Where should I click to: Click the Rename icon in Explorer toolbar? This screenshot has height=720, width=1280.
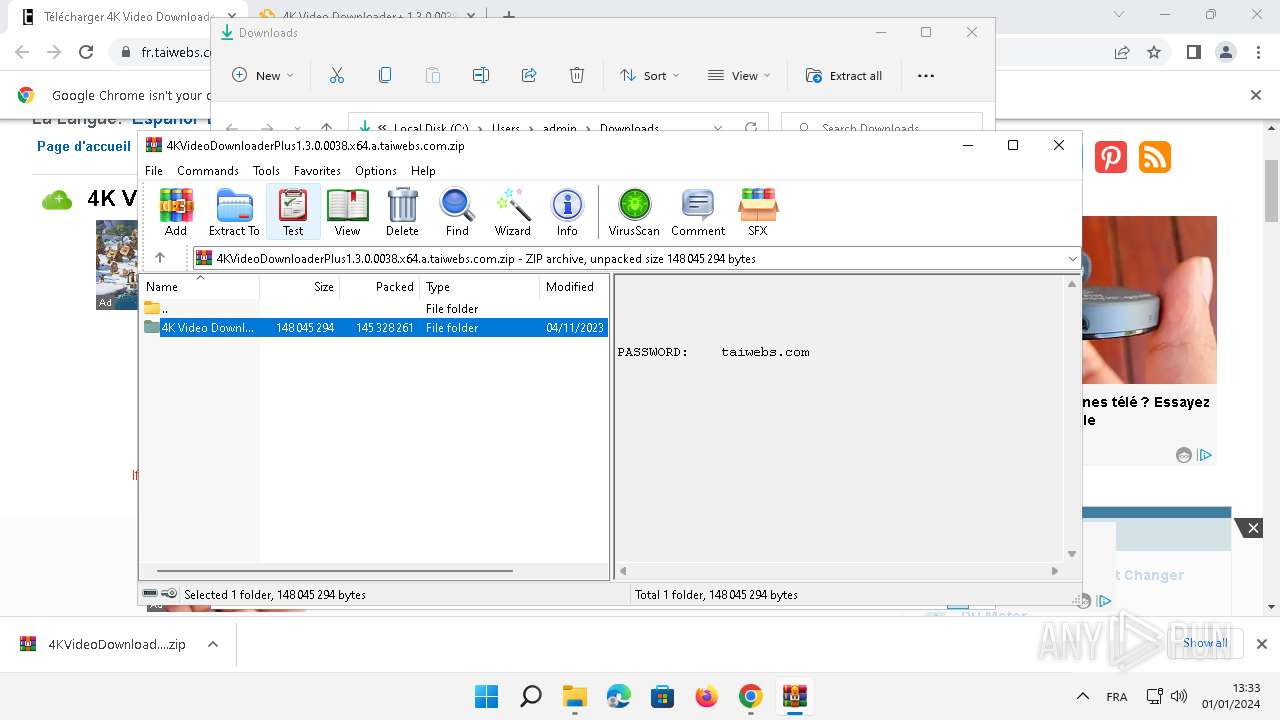(481, 75)
